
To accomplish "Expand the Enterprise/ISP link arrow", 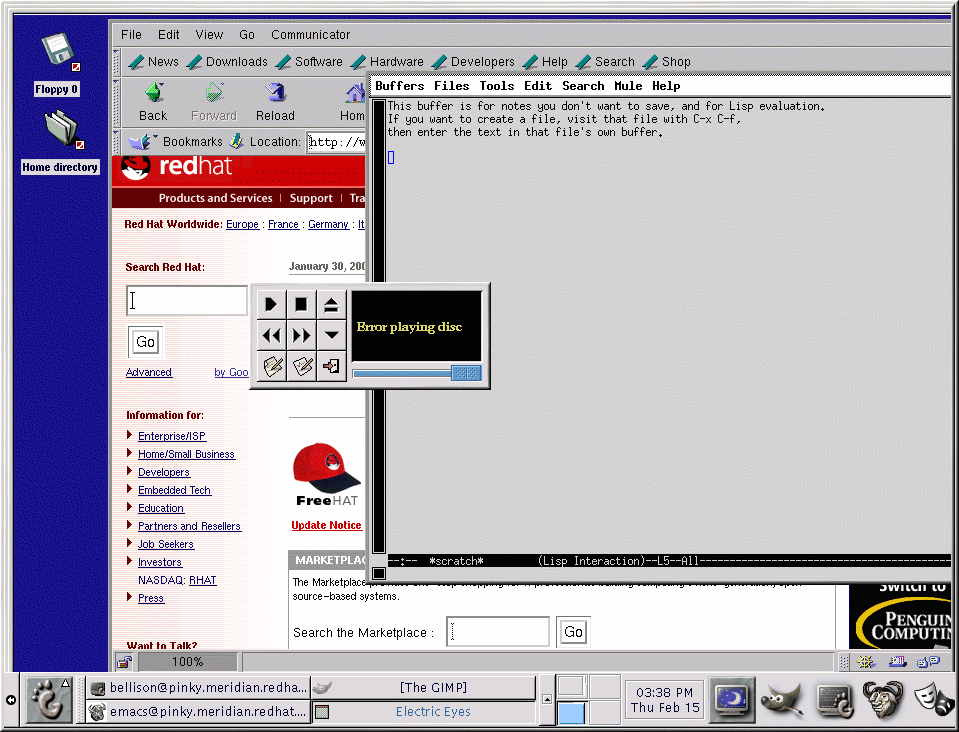I will (x=130, y=435).
